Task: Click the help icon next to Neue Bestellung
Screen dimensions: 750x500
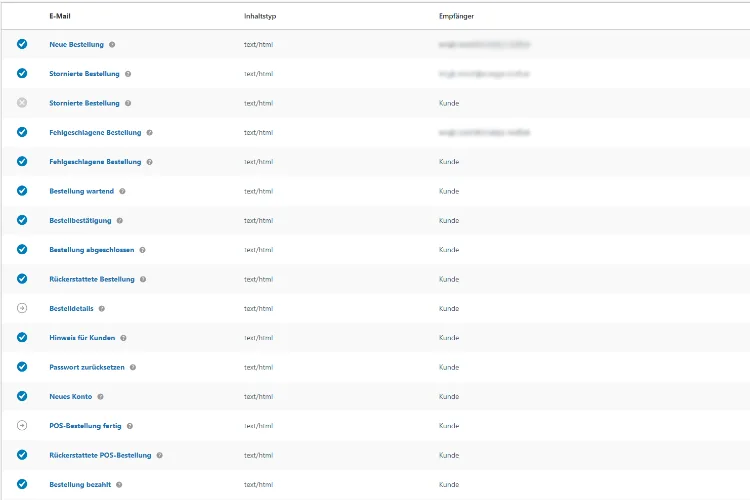Action: pyautogui.click(x=112, y=44)
